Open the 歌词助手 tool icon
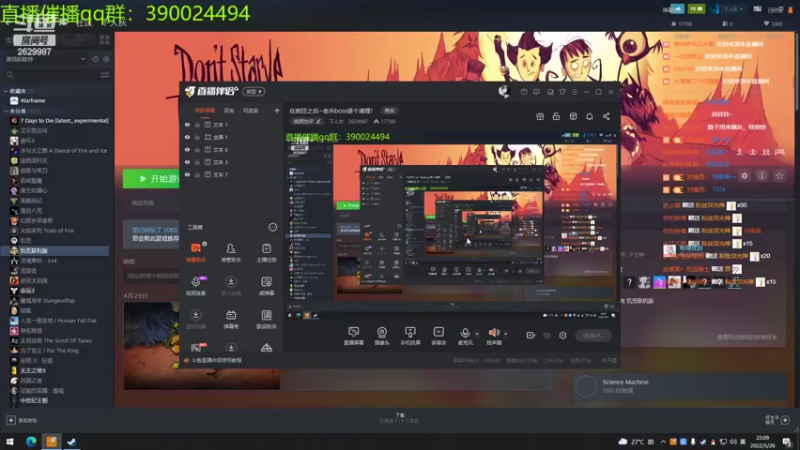 point(266,319)
